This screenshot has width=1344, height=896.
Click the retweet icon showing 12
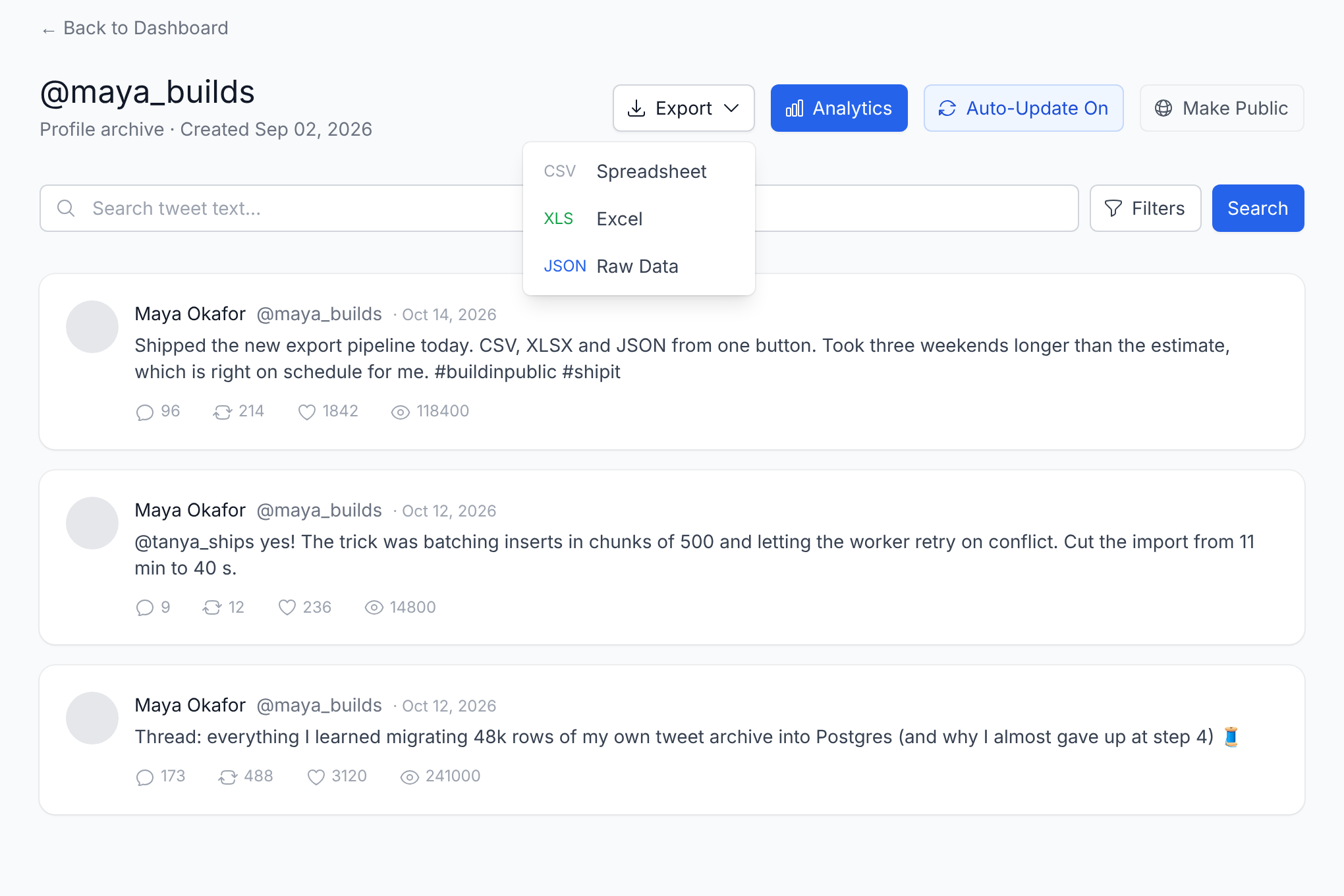212,607
